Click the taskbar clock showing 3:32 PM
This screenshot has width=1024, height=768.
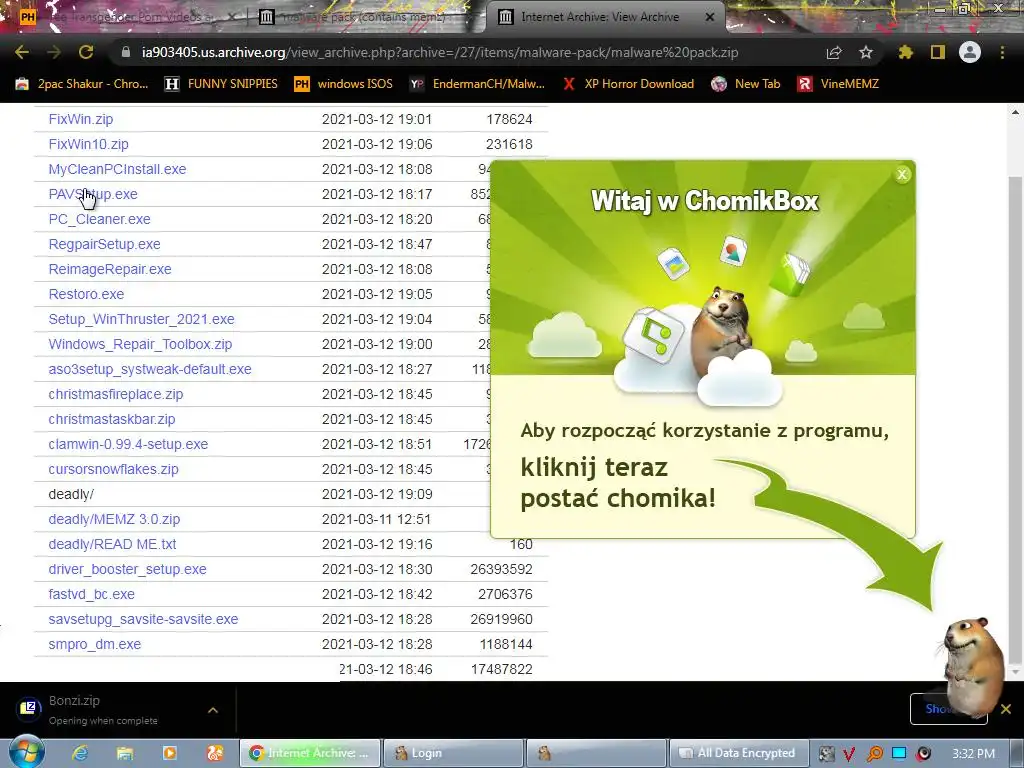tap(973, 754)
